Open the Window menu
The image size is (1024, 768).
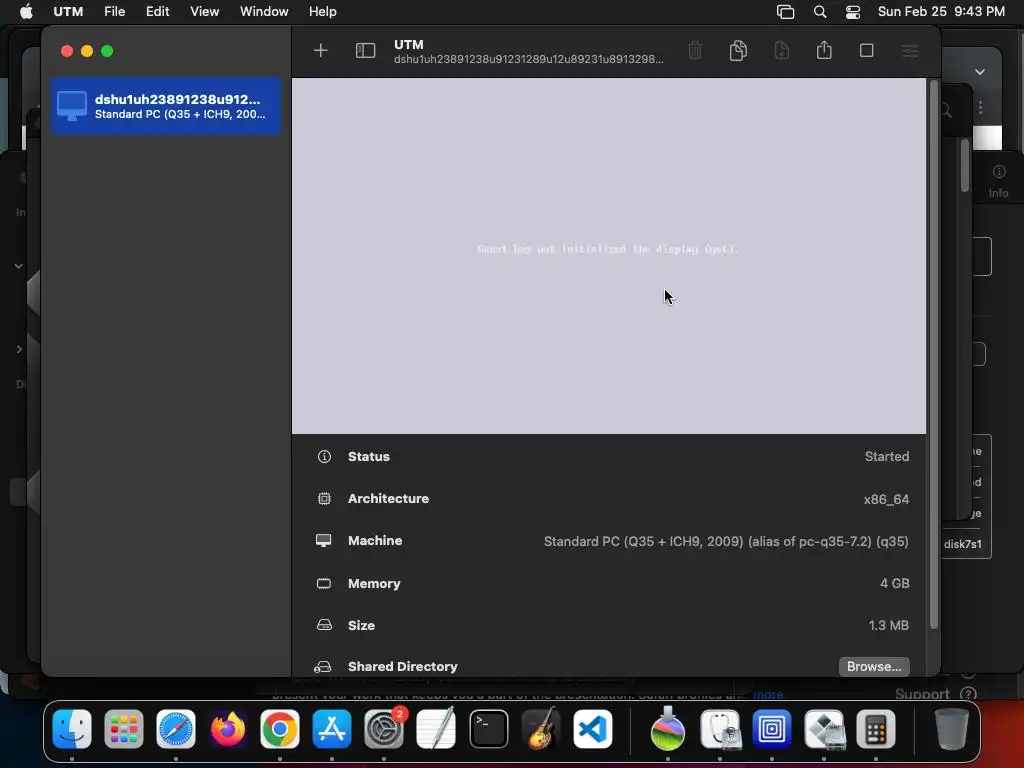pyautogui.click(x=264, y=12)
